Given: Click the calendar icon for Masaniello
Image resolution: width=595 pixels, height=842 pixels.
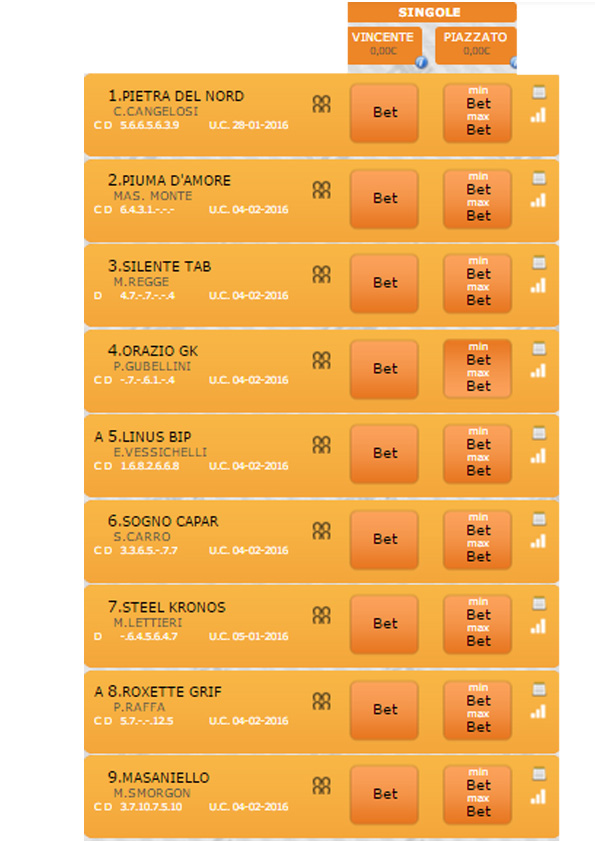Looking at the screenshot, I should 539,774.
